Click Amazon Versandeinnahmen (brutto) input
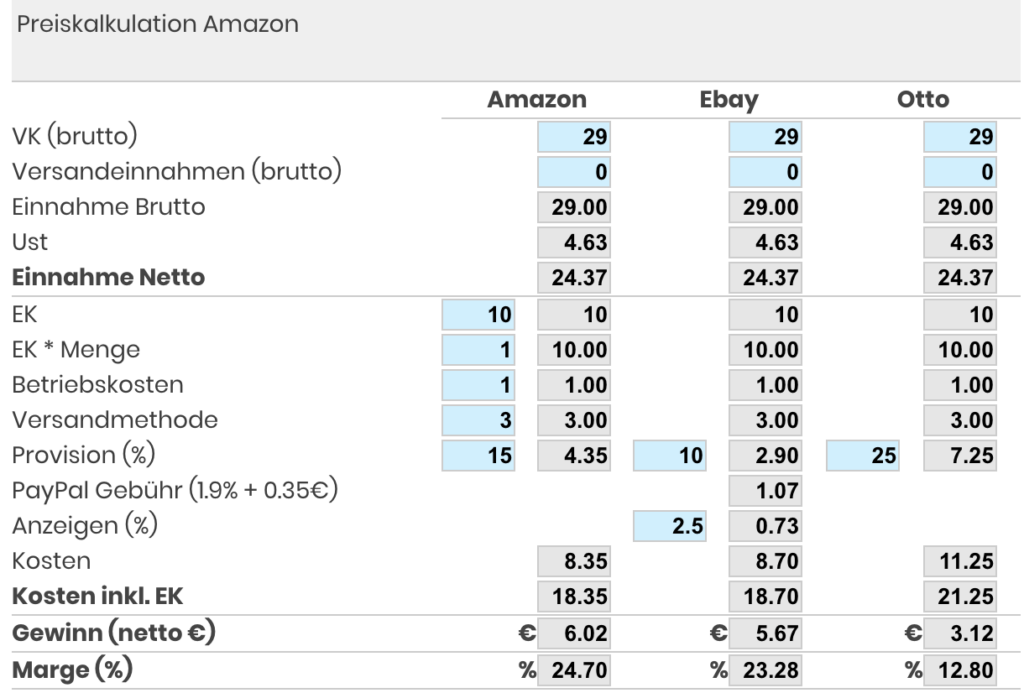 point(575,172)
